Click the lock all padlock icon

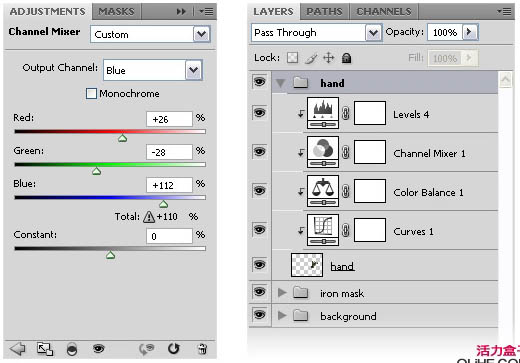pos(347,58)
